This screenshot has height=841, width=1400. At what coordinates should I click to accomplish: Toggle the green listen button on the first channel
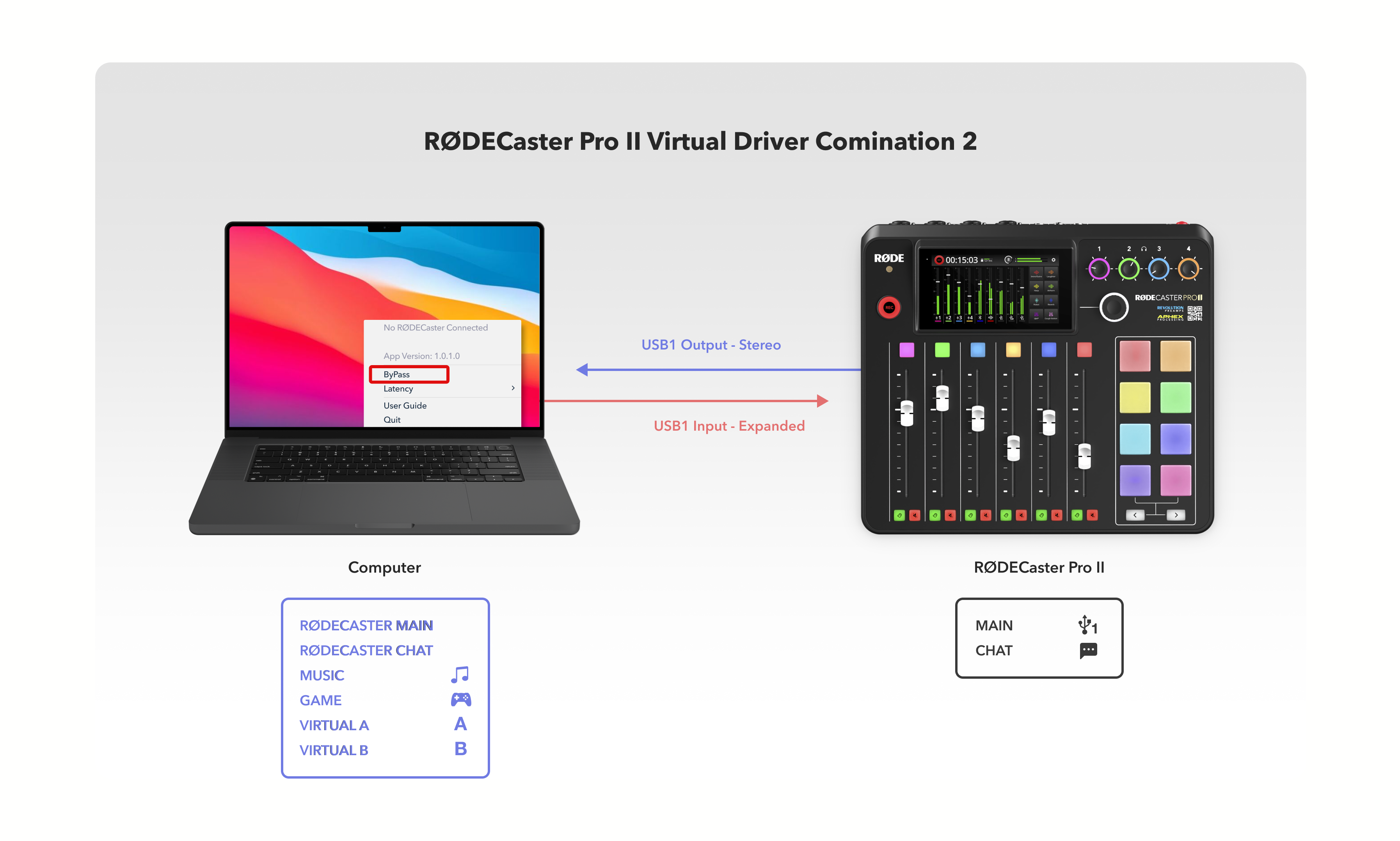pos(899,515)
